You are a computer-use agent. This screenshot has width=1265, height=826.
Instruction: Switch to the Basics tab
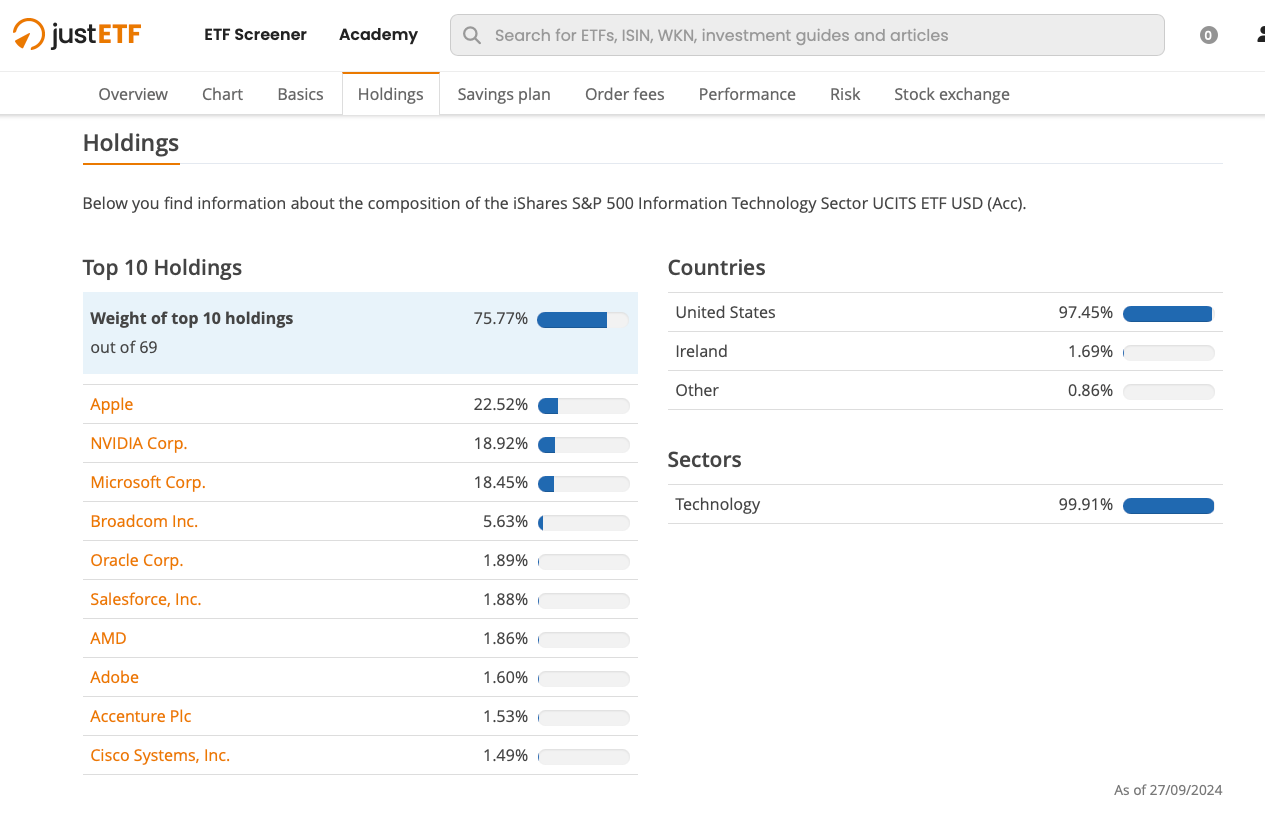point(300,94)
